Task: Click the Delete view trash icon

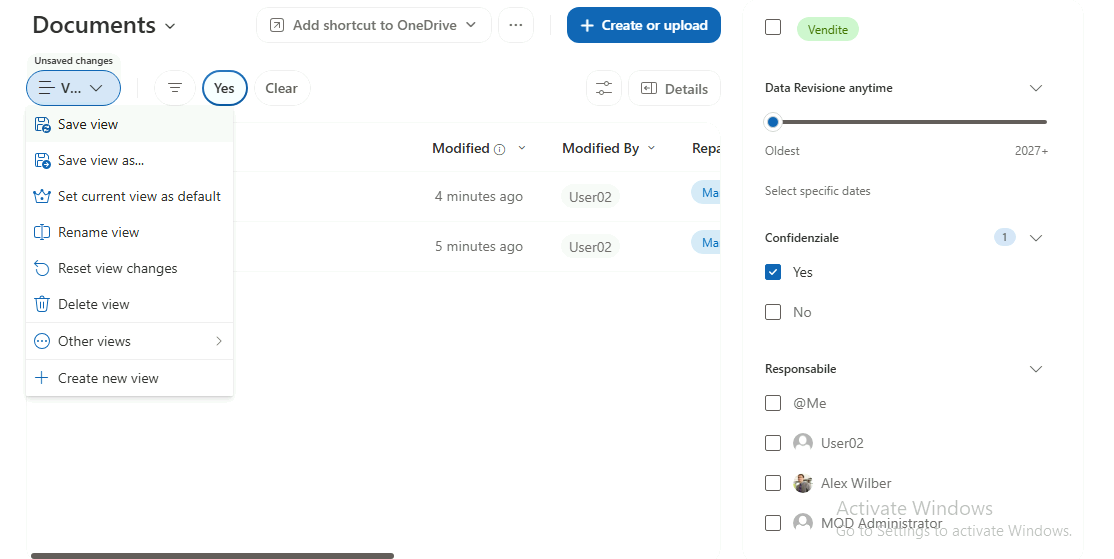Action: point(42,304)
